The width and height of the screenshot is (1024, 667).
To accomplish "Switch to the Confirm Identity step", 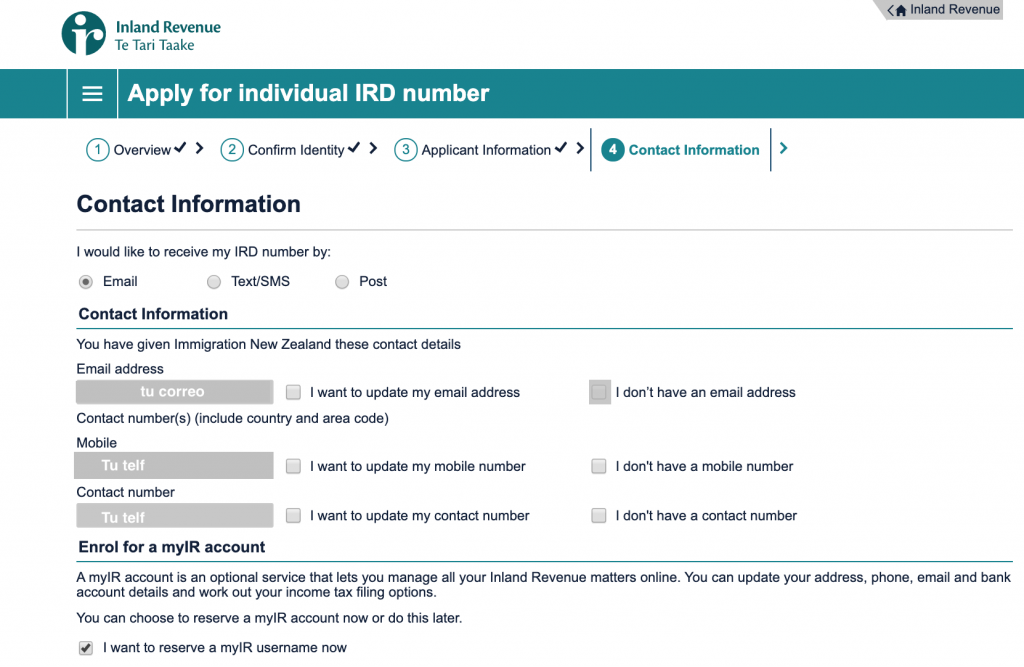I will click(x=296, y=150).
